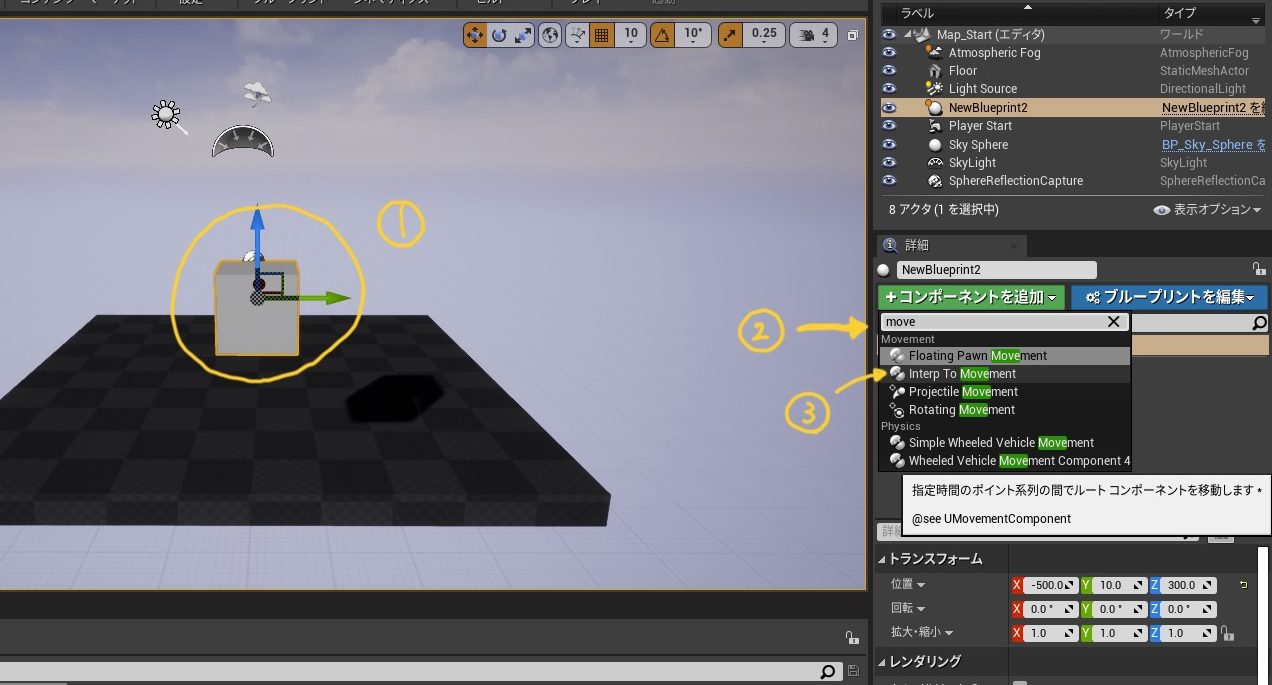This screenshot has width=1272, height=685.
Task: Select the scale gizmo tool
Action: pos(523,35)
